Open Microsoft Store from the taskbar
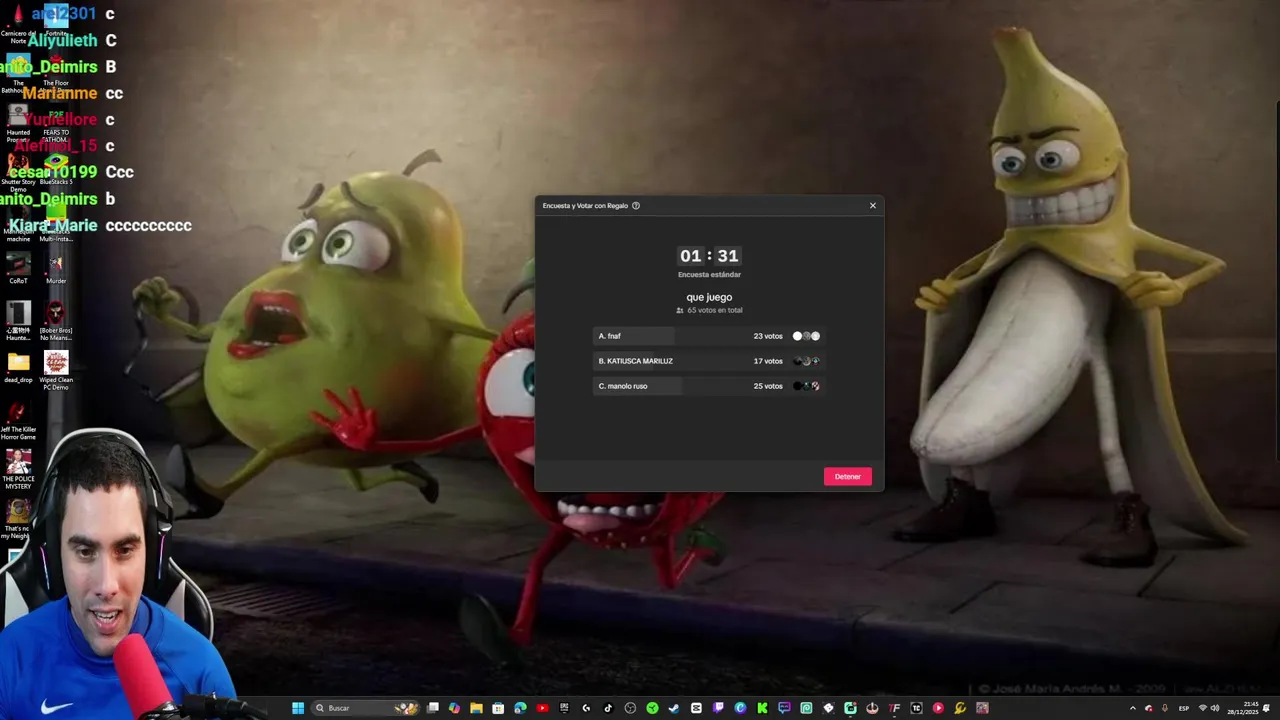Image resolution: width=1280 pixels, height=720 pixels. coord(498,708)
